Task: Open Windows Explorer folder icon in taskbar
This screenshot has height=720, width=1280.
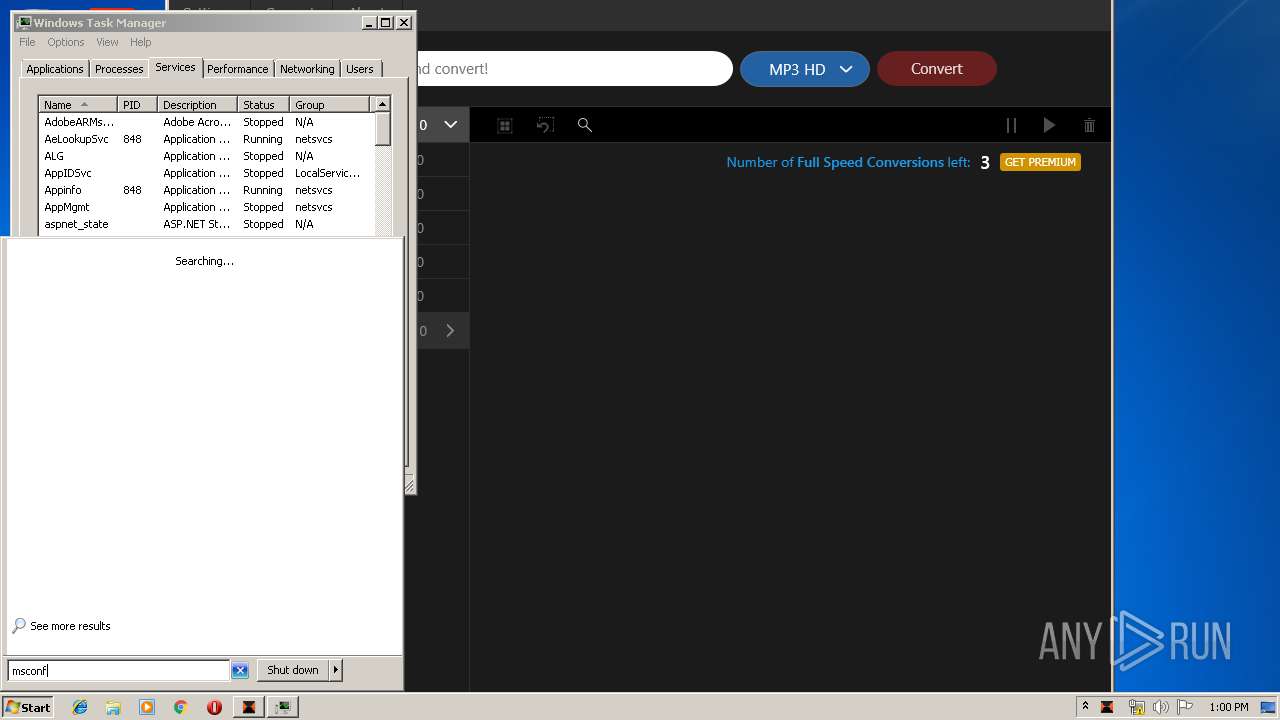Action: pyautogui.click(x=113, y=707)
